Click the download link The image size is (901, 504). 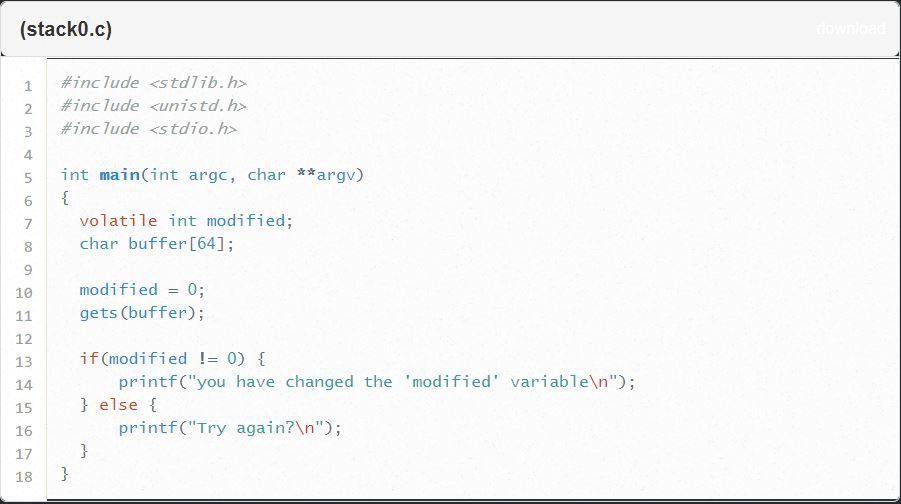coord(850,29)
